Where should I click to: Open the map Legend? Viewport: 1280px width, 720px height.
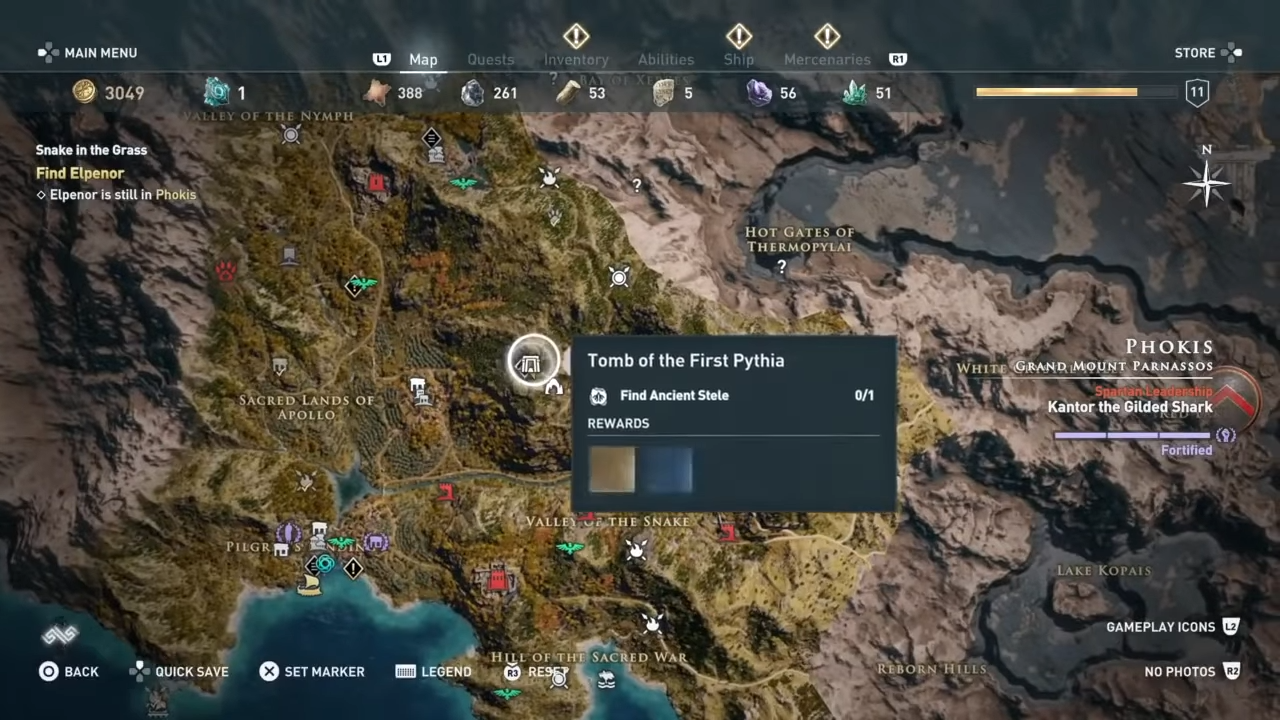pyautogui.click(x=433, y=671)
